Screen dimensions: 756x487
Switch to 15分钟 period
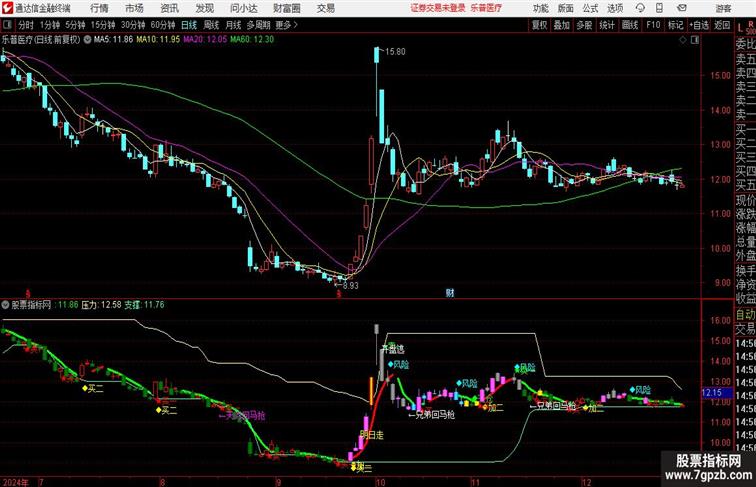[103, 25]
